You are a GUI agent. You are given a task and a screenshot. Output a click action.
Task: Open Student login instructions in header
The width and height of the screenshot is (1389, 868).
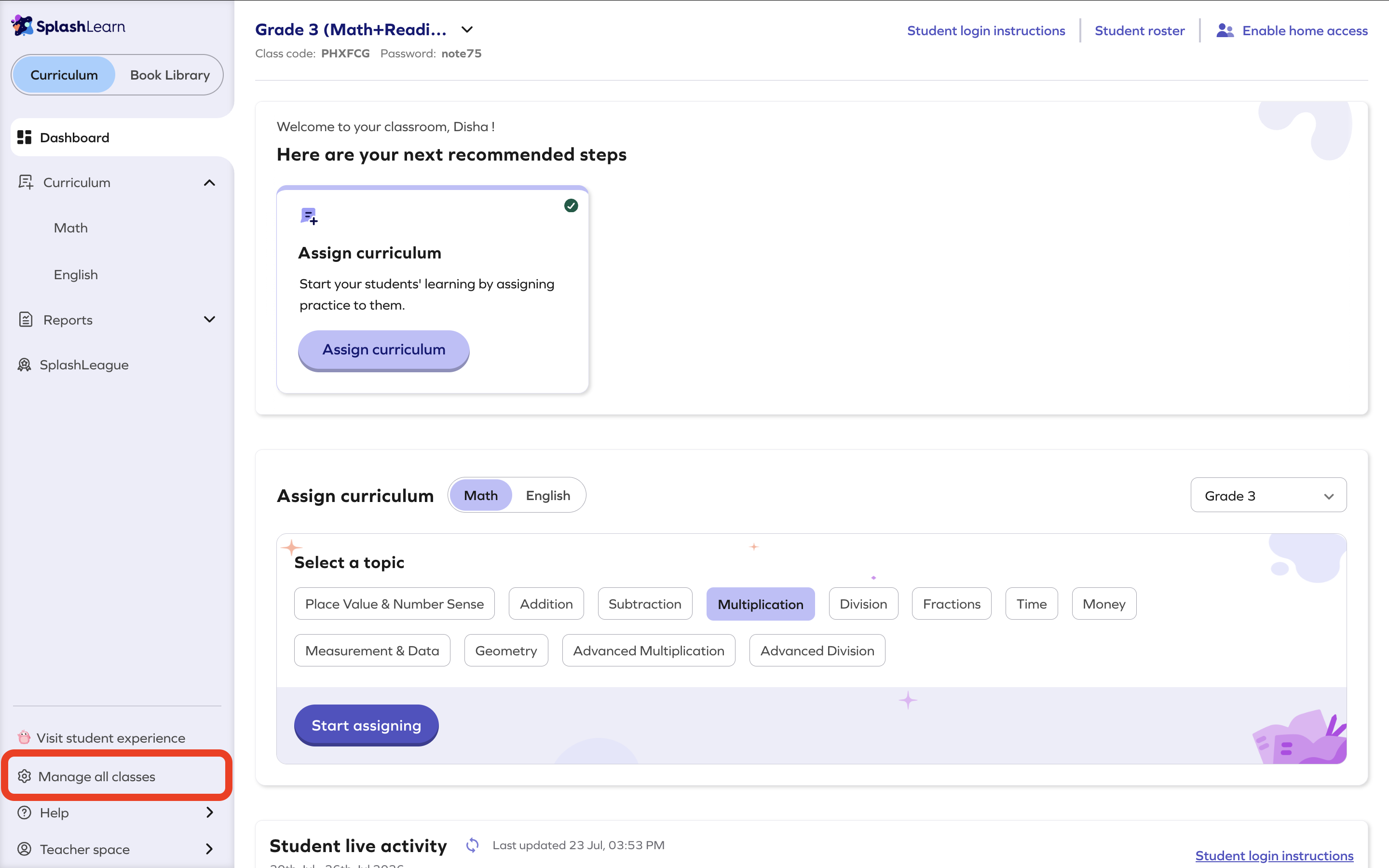986,30
